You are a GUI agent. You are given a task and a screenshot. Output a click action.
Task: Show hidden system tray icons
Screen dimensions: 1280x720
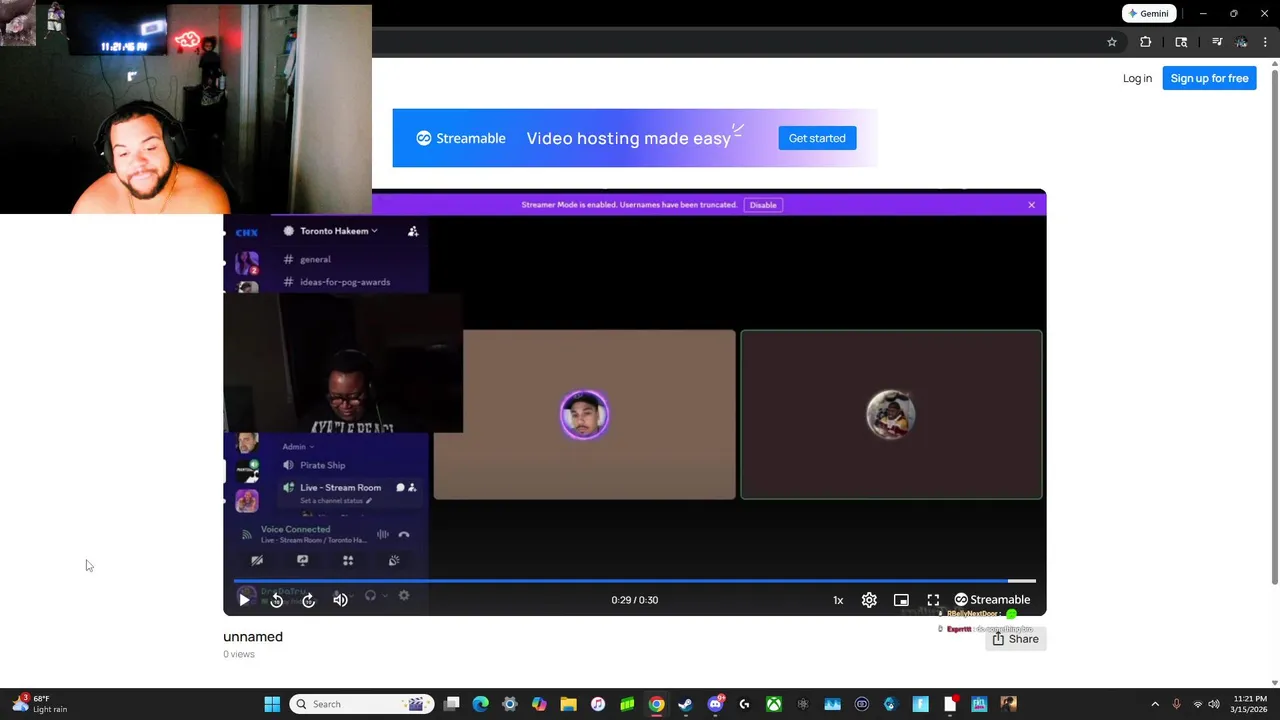point(1155,704)
